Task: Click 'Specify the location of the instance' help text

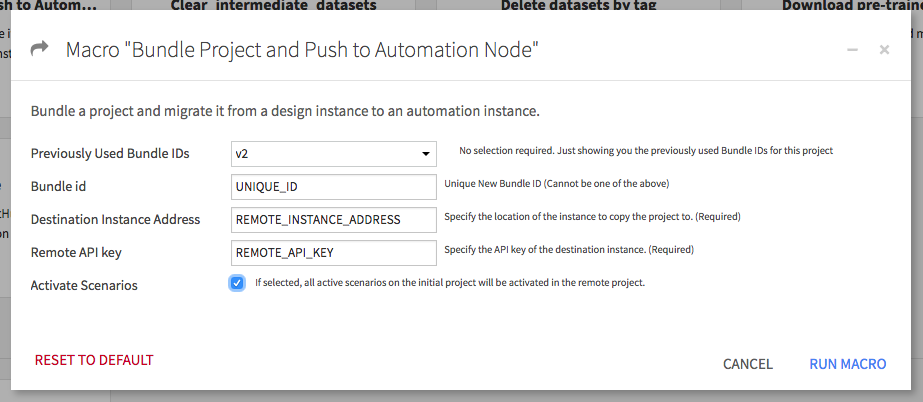Action: point(592,217)
